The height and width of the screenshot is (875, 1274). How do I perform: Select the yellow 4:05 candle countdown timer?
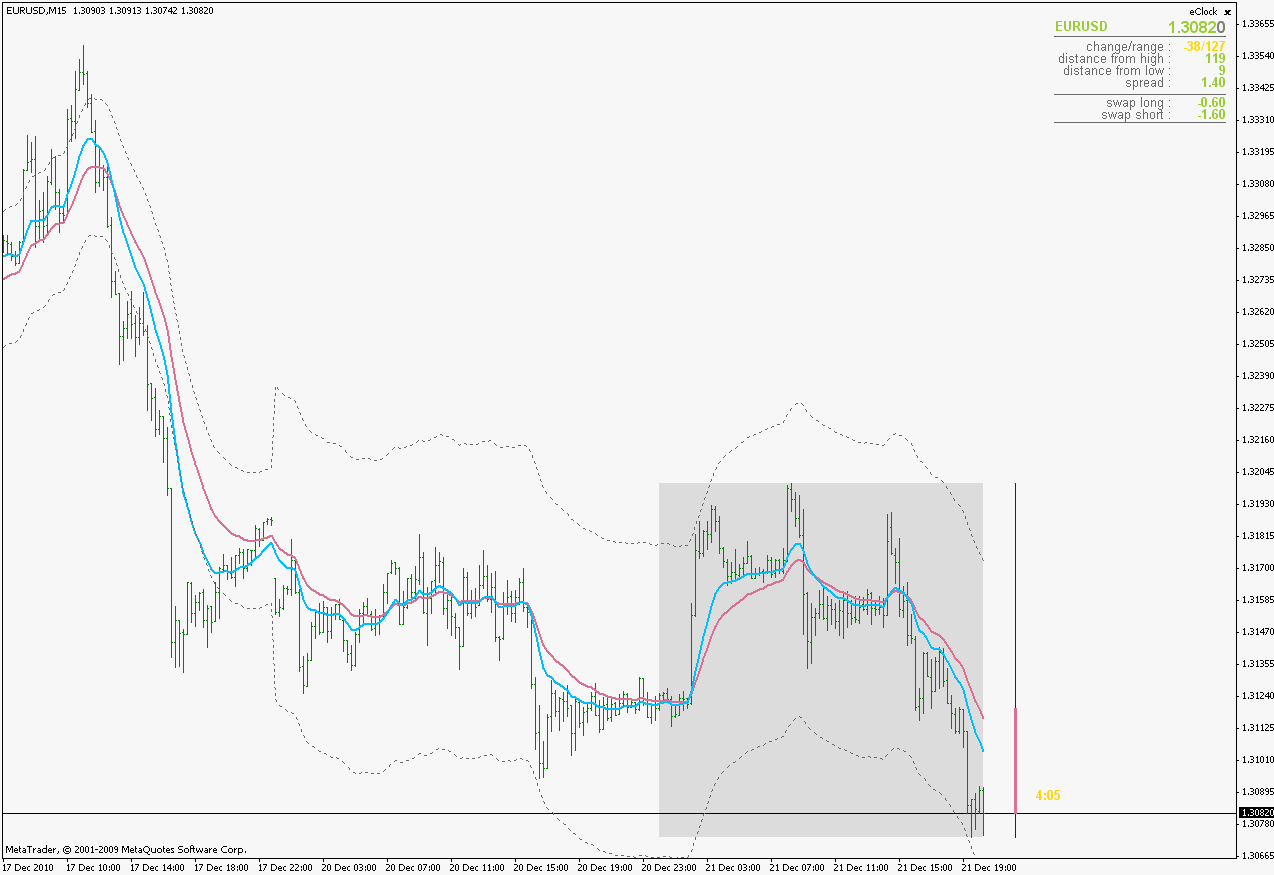1048,796
